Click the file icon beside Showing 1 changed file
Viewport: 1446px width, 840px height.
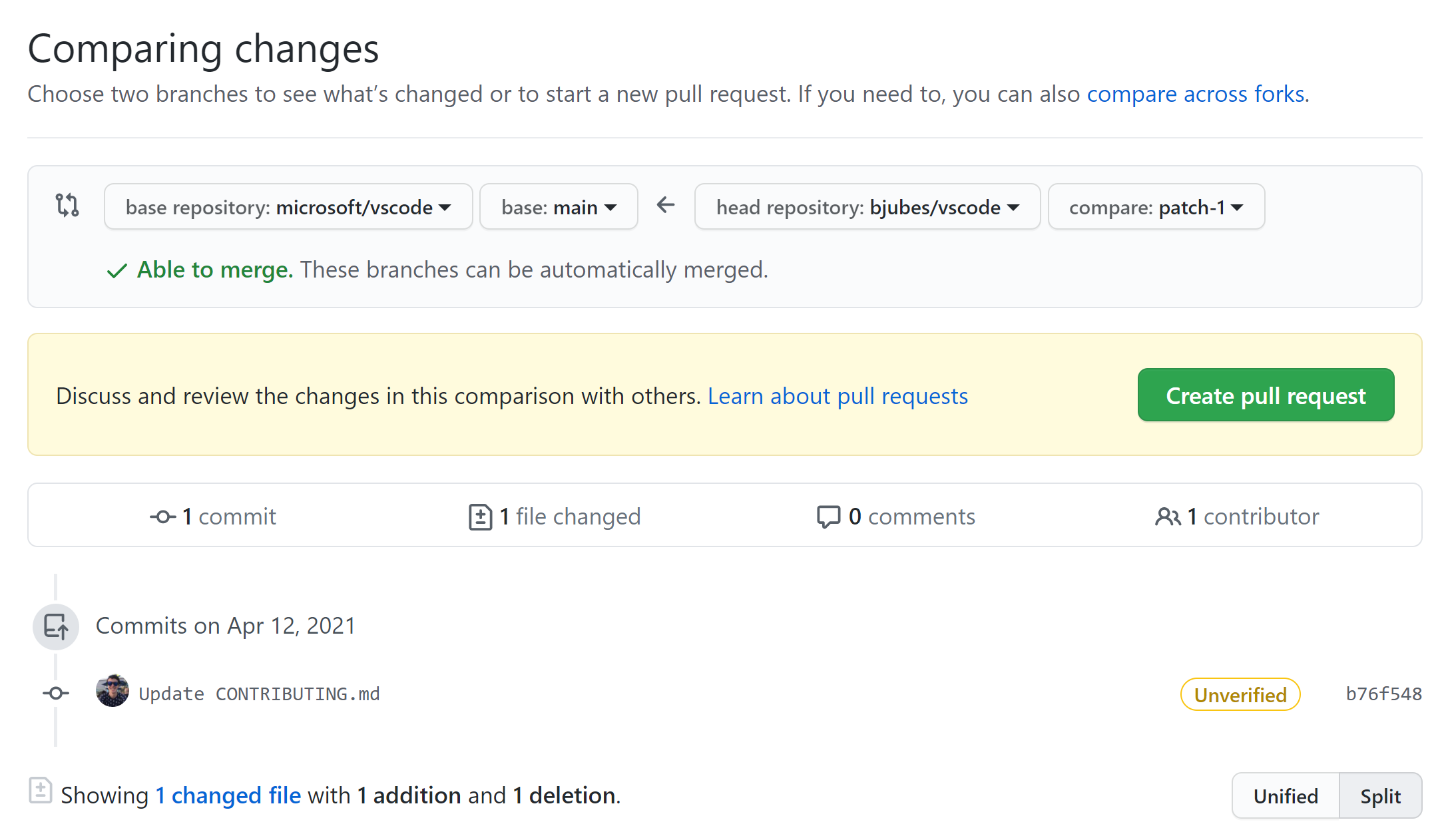pyautogui.click(x=41, y=790)
